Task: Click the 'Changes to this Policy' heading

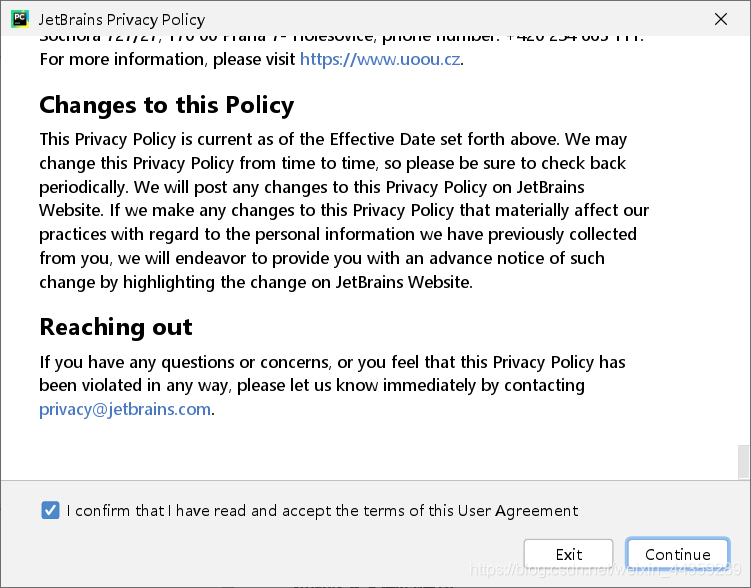Action: [x=167, y=105]
